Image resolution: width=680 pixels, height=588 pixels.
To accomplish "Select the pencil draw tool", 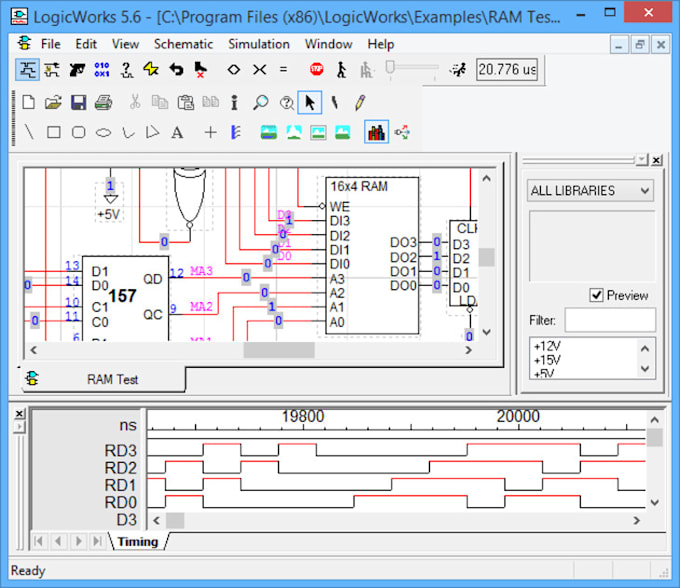I will coord(360,103).
